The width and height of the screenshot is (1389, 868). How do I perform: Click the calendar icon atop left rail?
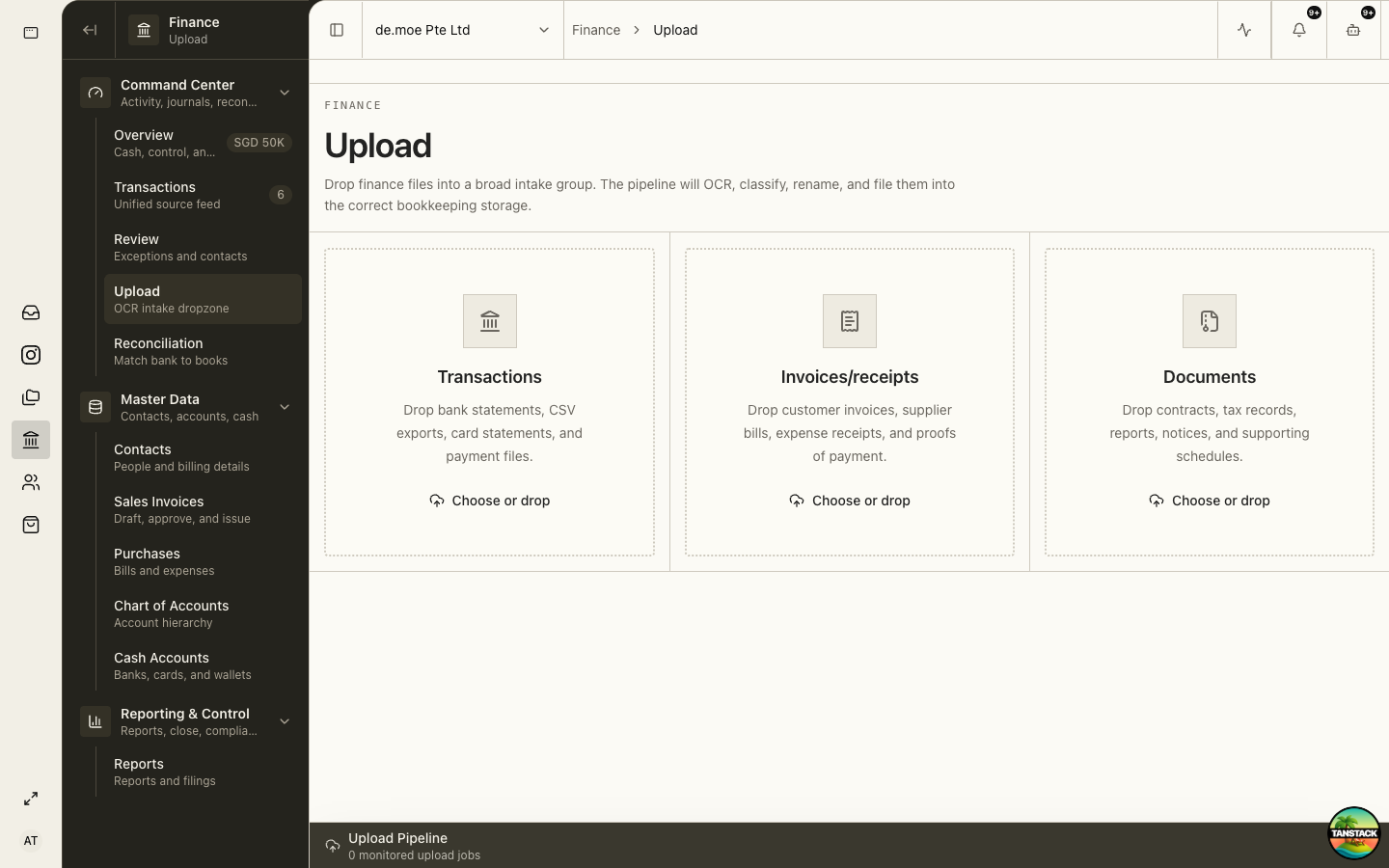click(31, 33)
